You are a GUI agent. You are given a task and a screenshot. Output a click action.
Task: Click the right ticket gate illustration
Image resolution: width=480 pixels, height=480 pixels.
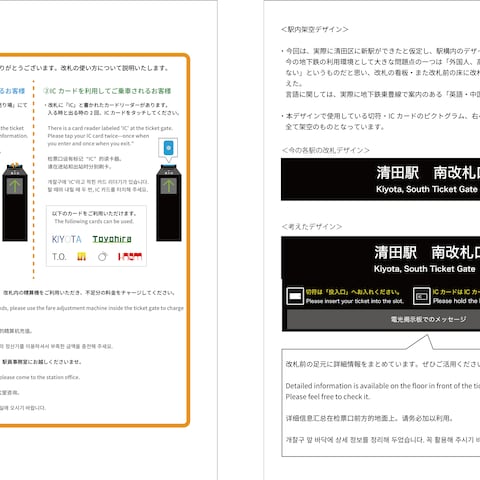169,203
